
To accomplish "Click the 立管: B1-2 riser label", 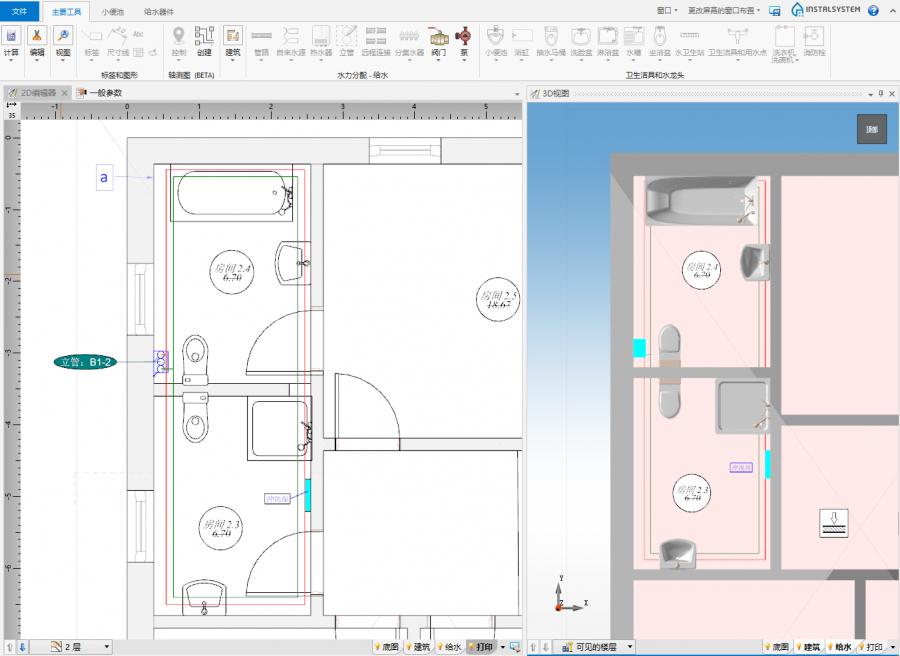I will pos(85,362).
